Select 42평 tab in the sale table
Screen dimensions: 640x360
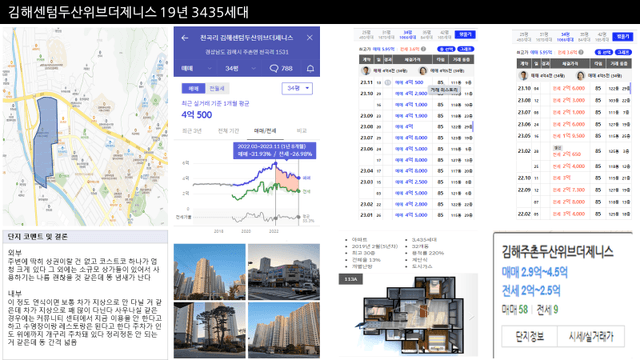445,35
